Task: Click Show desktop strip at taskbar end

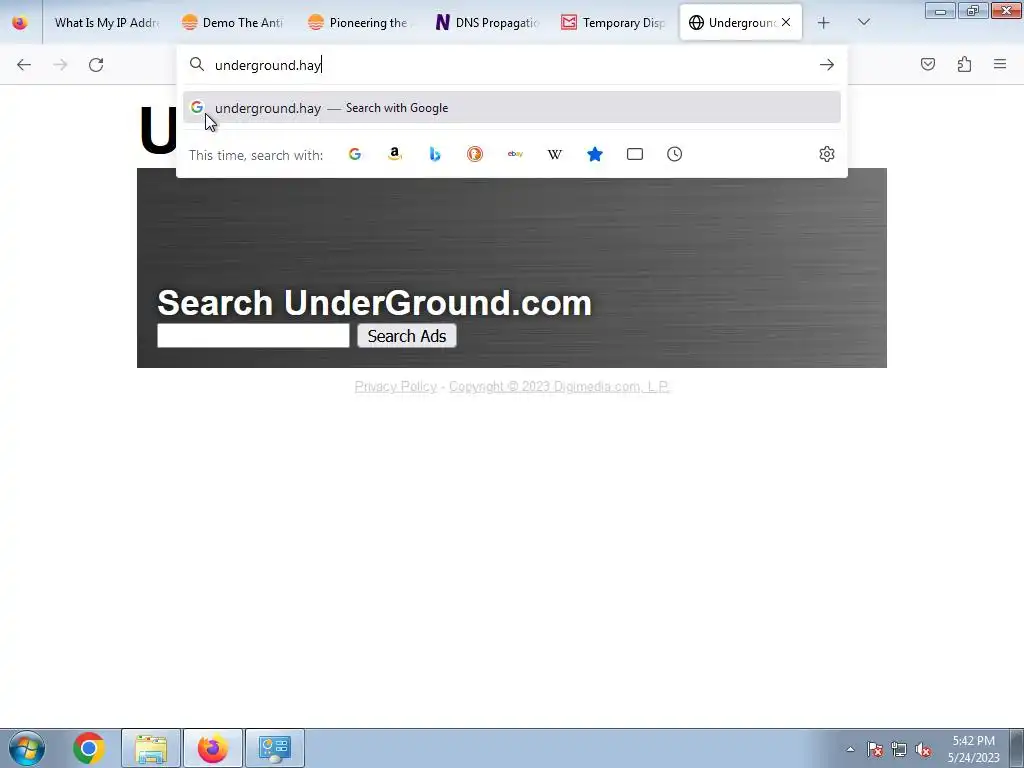Action: (1017, 748)
